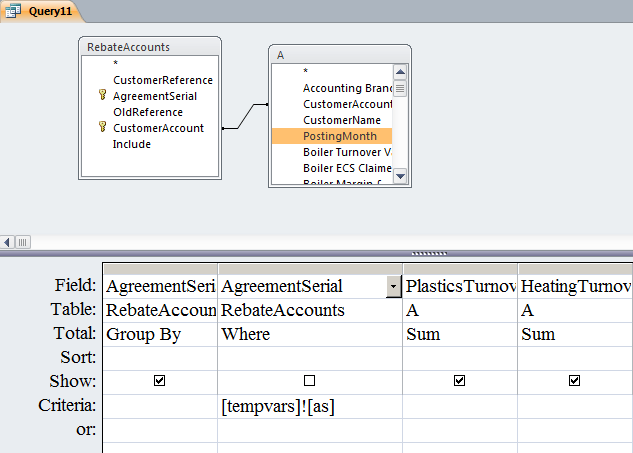Toggle Show checkbox for PlasticsTurnover column

[x=460, y=381]
